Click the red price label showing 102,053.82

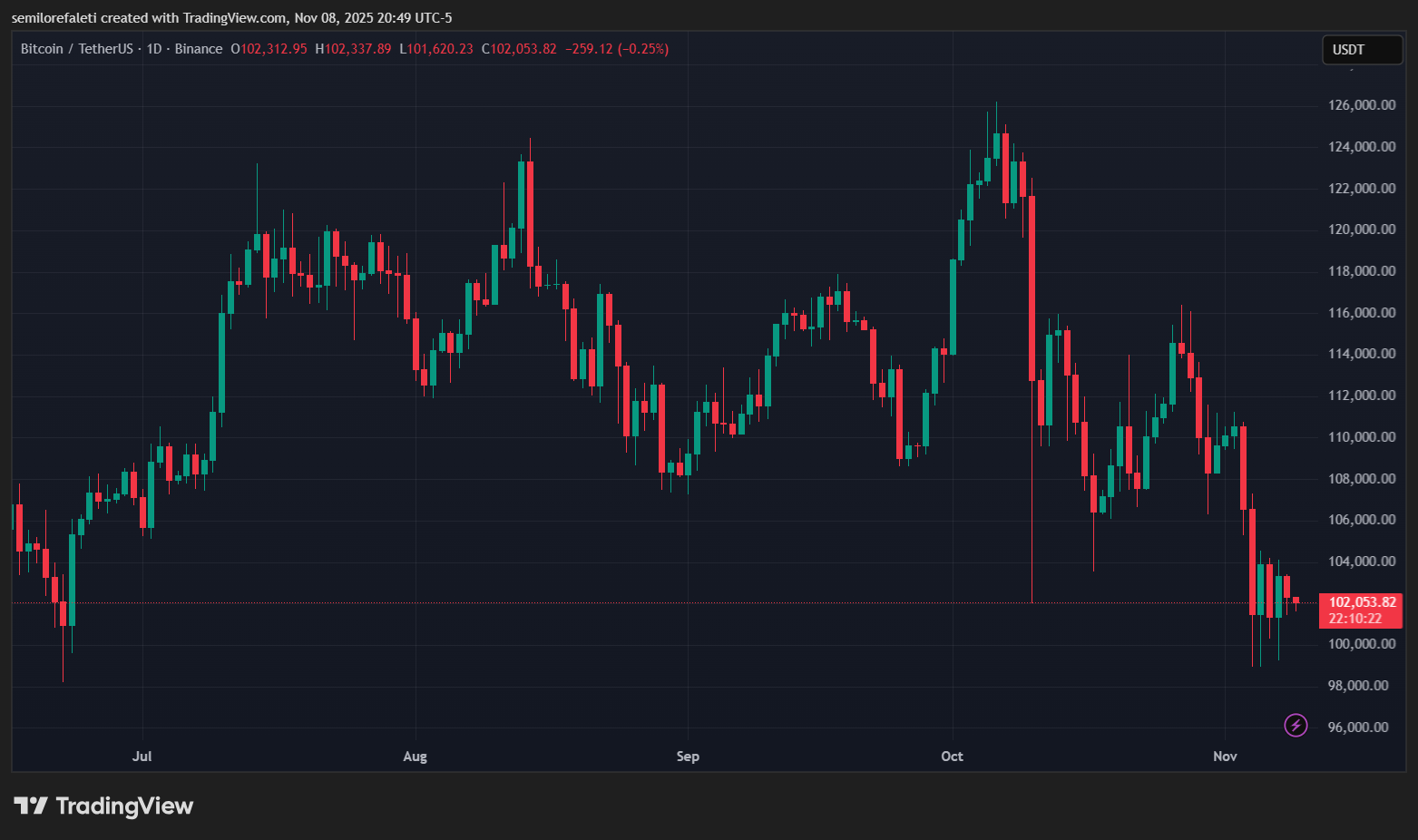pyautogui.click(x=1361, y=601)
